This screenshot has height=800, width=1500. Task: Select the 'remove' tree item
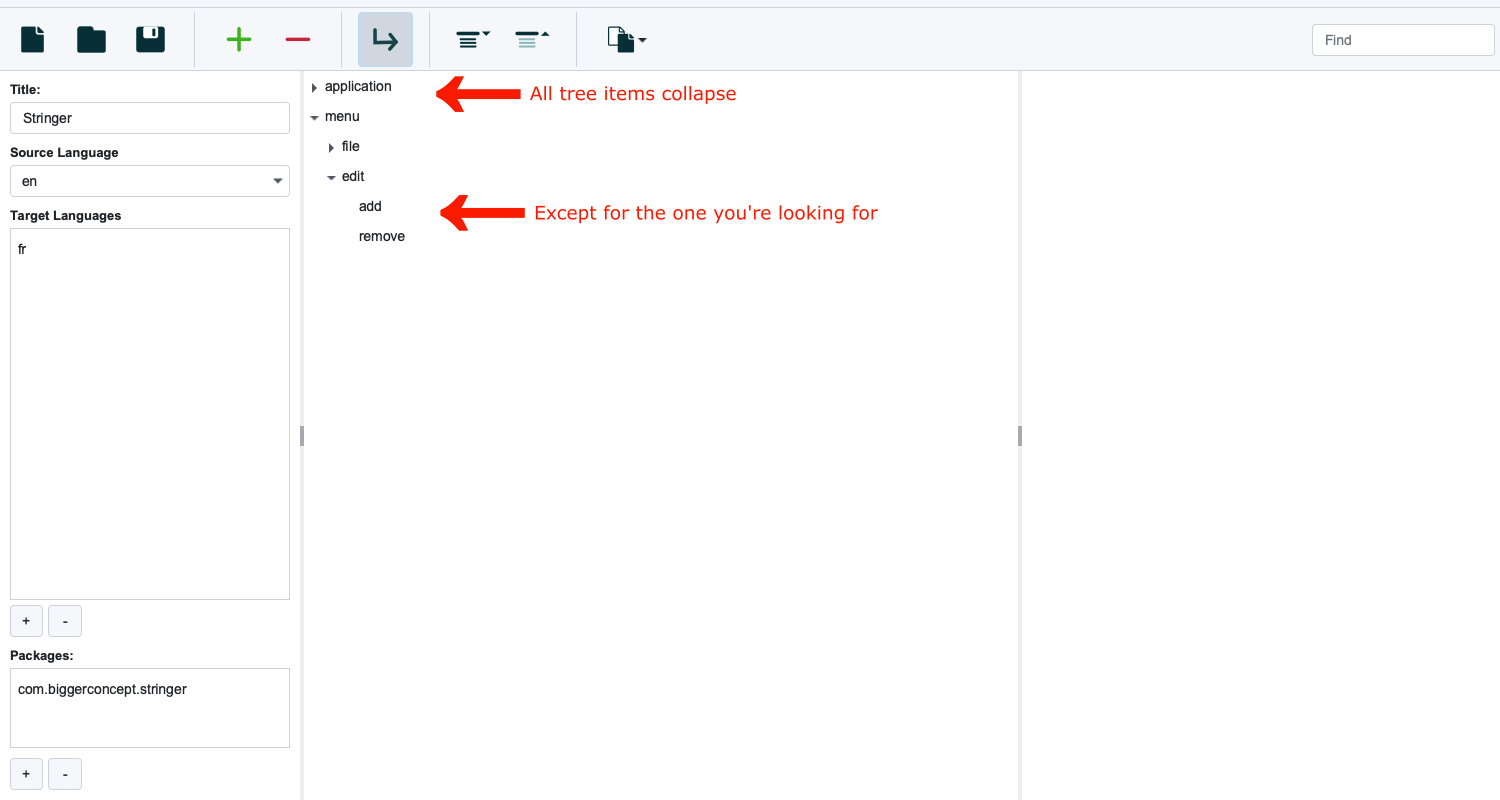pyautogui.click(x=382, y=236)
